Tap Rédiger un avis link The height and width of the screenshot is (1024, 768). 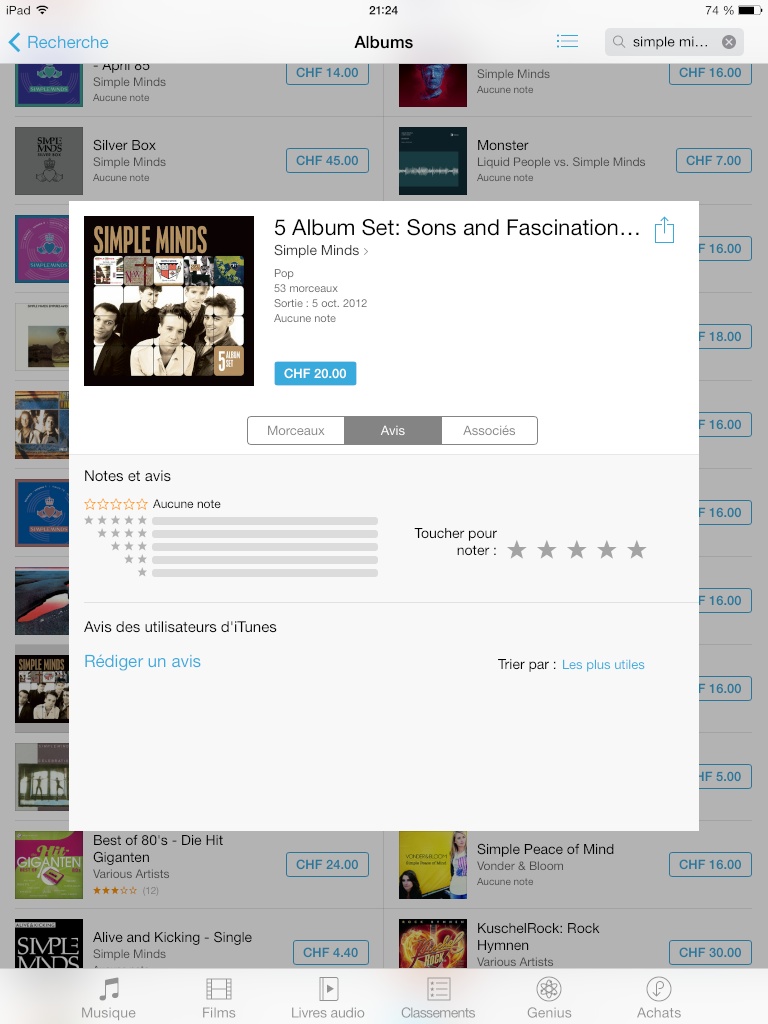pyautogui.click(x=142, y=662)
